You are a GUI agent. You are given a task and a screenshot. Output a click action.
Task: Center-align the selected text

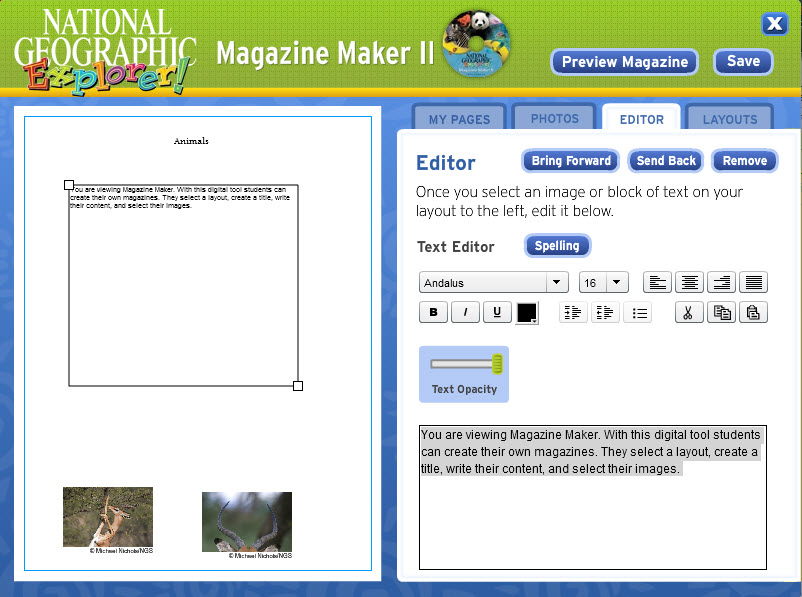pos(689,282)
